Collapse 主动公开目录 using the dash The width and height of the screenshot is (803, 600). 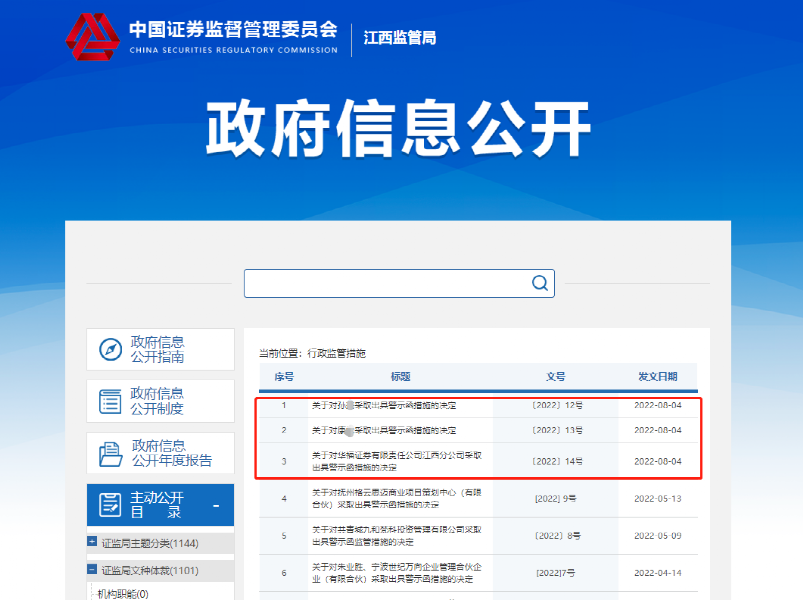coord(216,506)
